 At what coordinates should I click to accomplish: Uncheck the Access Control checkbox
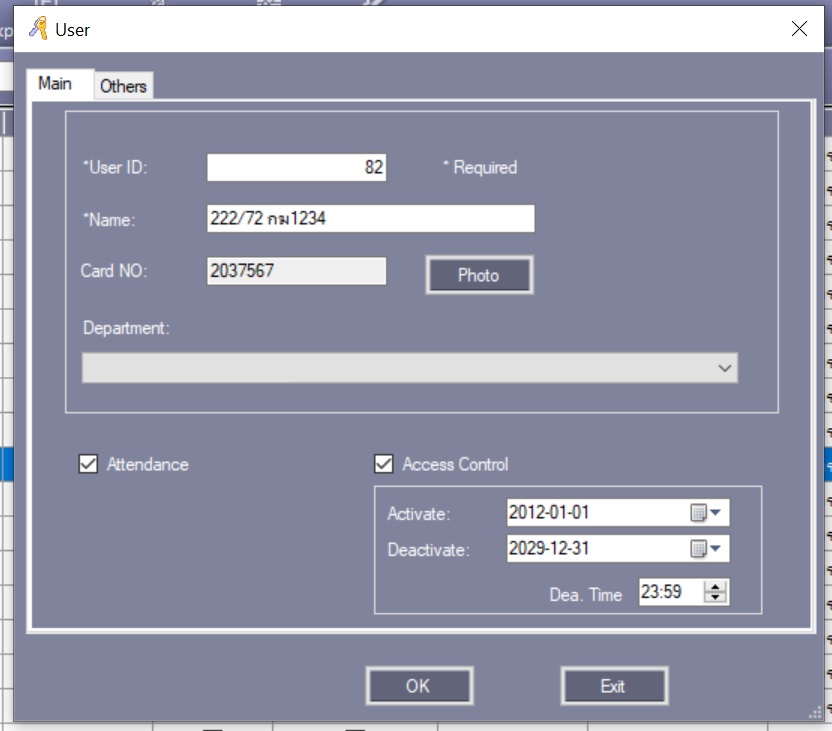coord(383,464)
